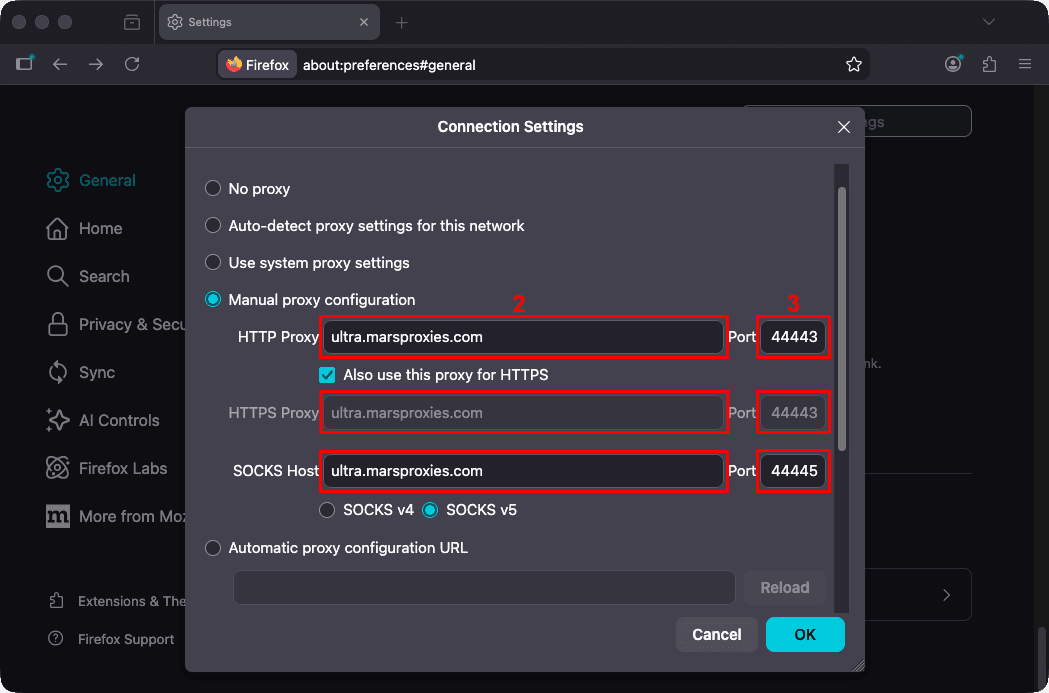Uncheck Also use this proxy for HTTPS
This screenshot has height=693, width=1049.
[327, 375]
